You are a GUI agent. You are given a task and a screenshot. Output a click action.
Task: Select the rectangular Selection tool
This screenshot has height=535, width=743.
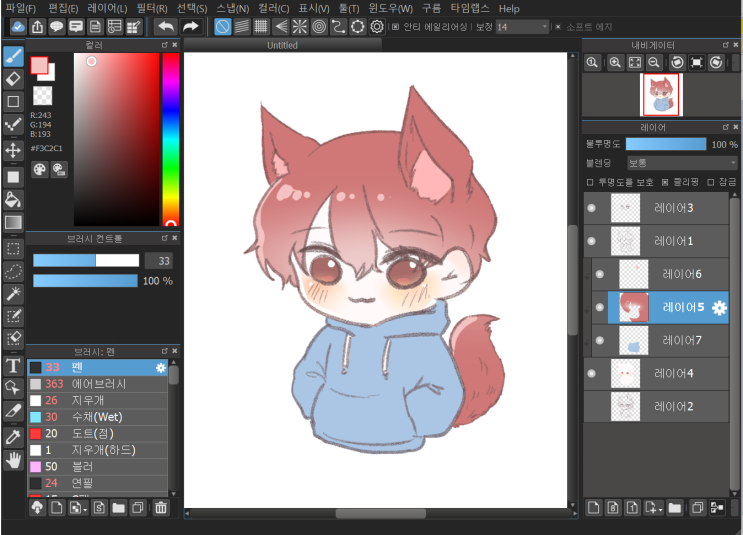click(x=13, y=249)
